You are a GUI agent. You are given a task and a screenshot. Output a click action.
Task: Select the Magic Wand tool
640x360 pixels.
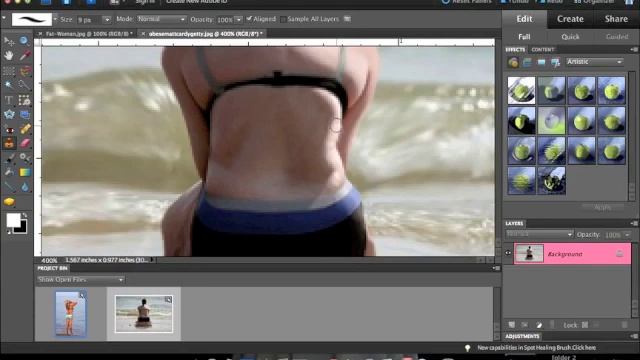(9, 85)
